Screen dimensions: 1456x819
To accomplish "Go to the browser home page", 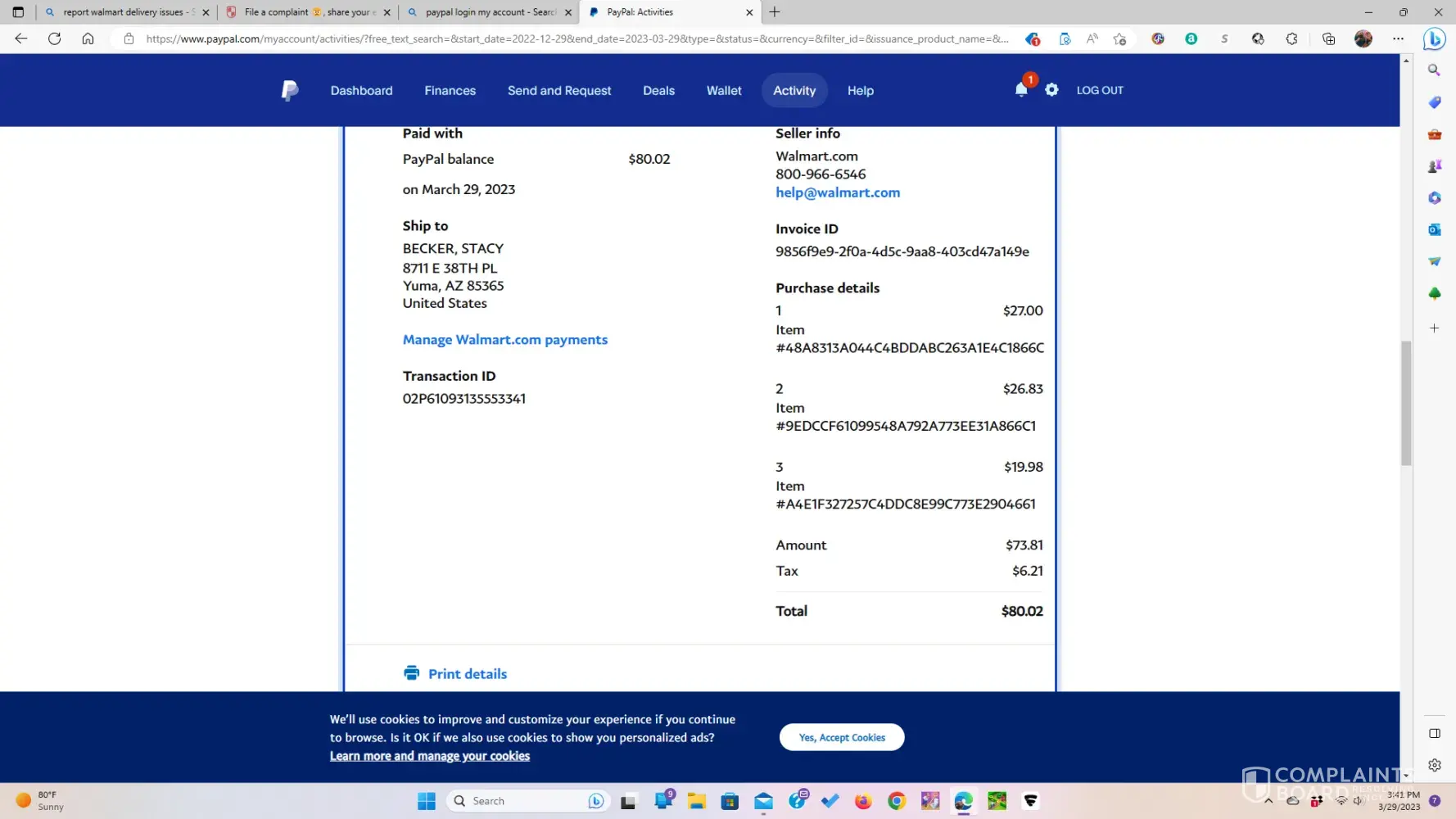I will 88,38.
